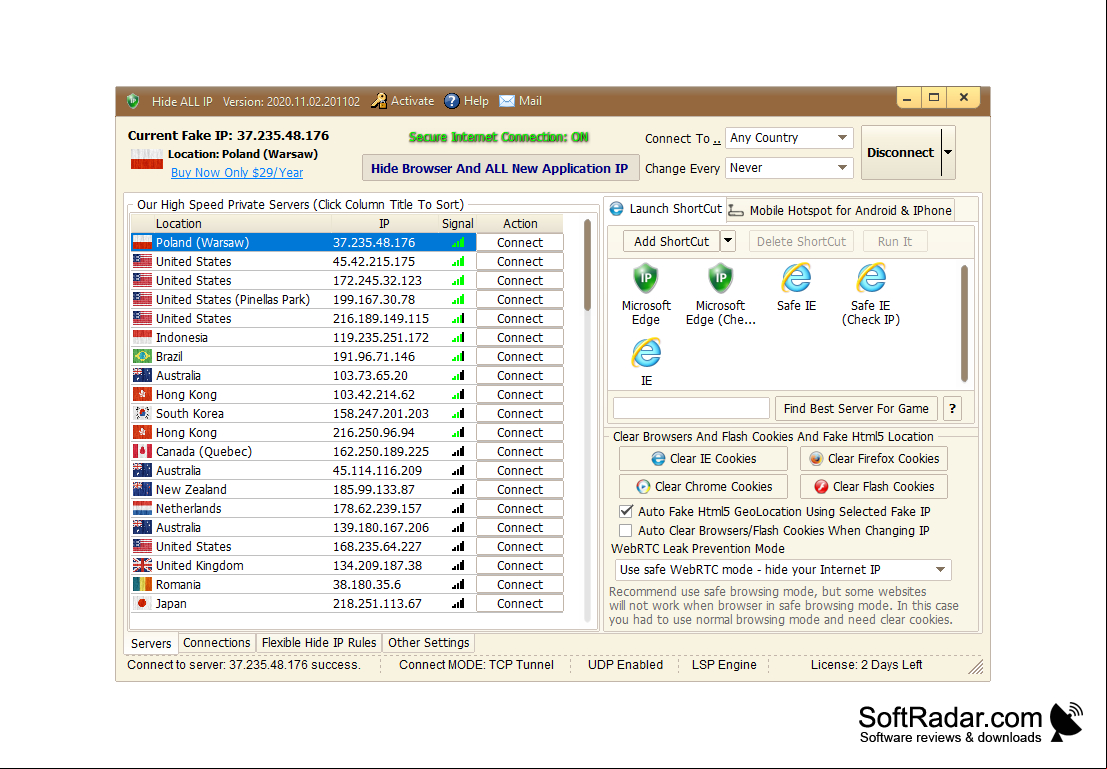Enable Auto Clear Browsers/Flash Cookies checkbox
The width and height of the screenshot is (1107, 769).
click(x=626, y=530)
